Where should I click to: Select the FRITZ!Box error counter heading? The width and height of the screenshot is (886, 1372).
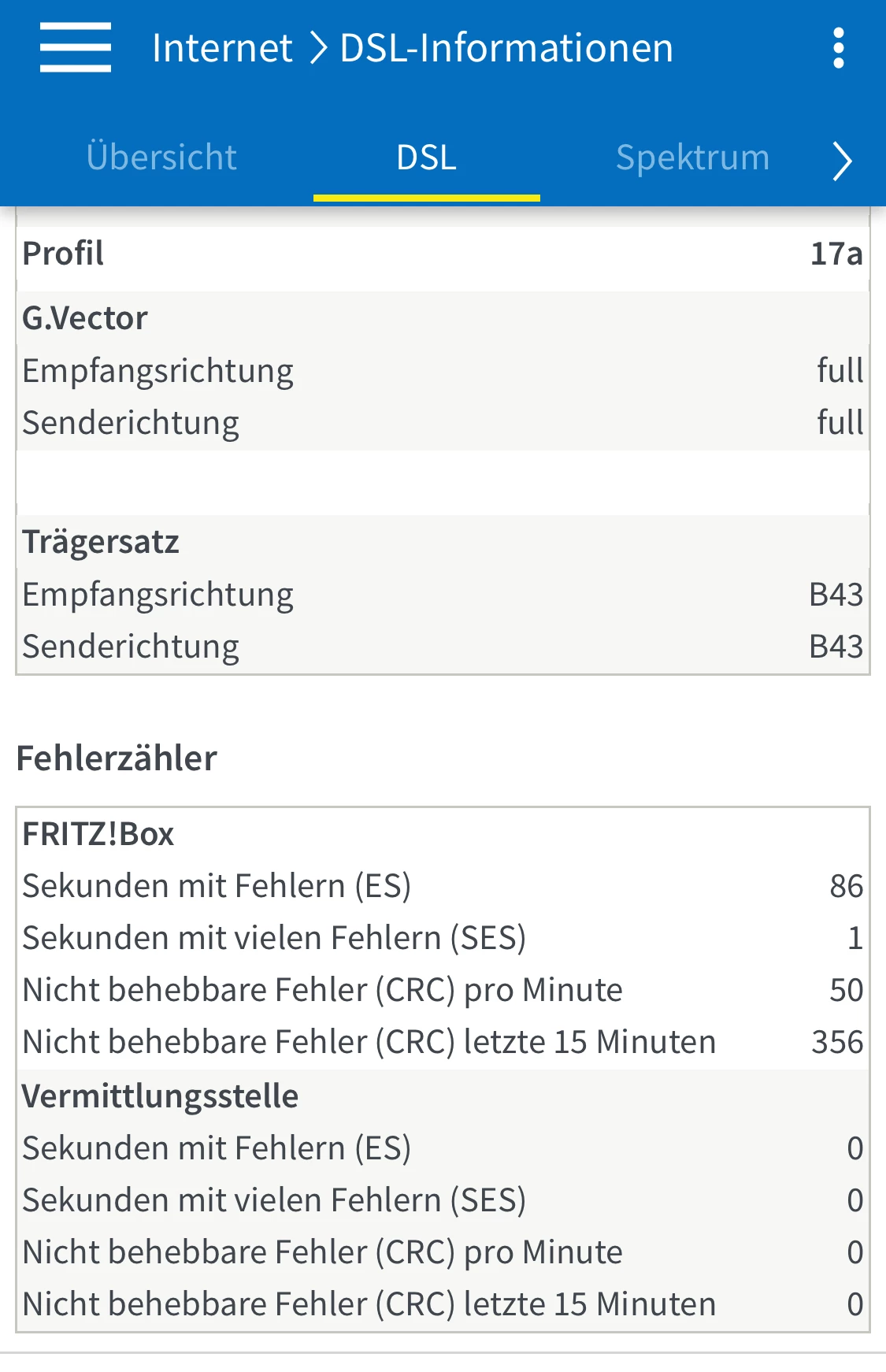[x=98, y=834]
